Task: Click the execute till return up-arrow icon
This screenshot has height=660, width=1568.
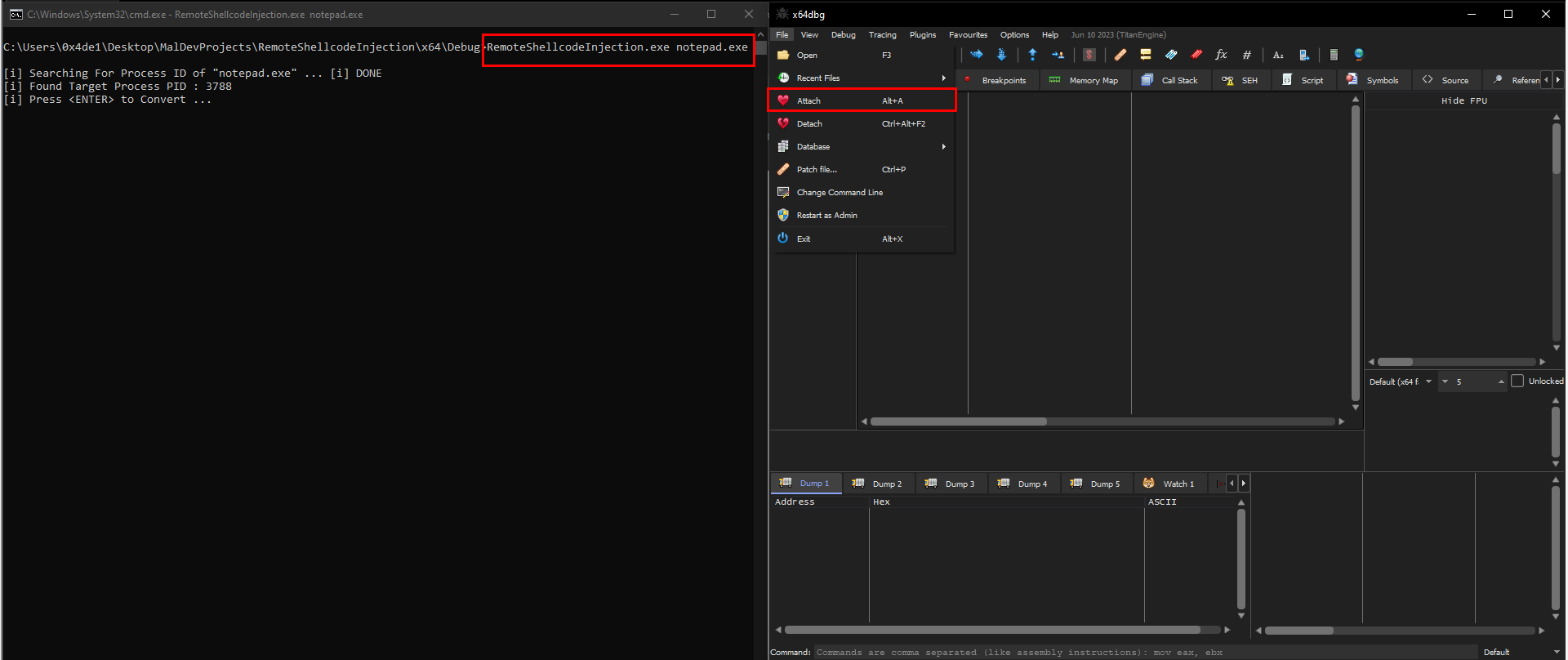Action: click(x=1033, y=55)
